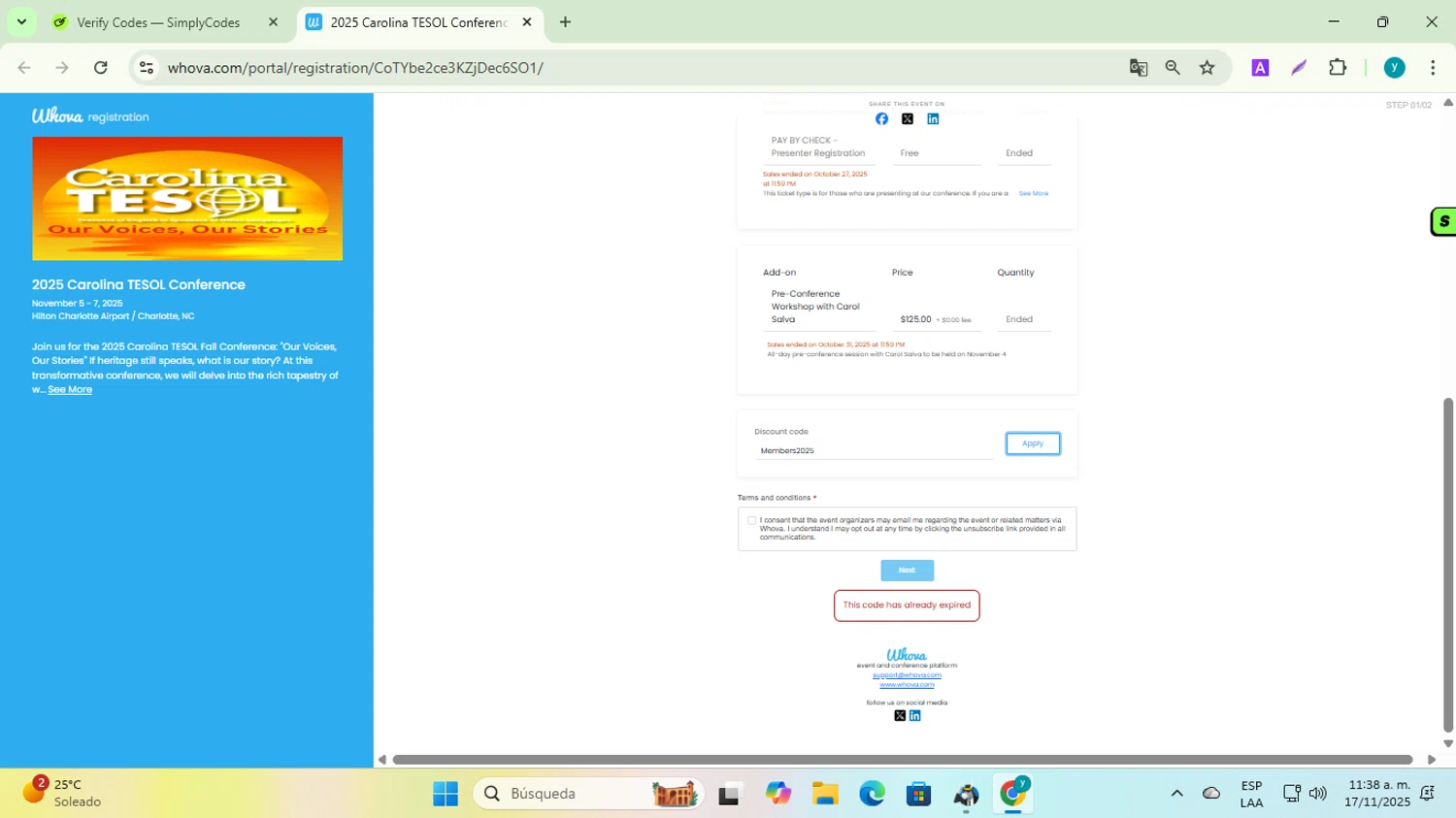Open SimplyCodes green side widget
1456x818 pixels.
click(1443, 221)
